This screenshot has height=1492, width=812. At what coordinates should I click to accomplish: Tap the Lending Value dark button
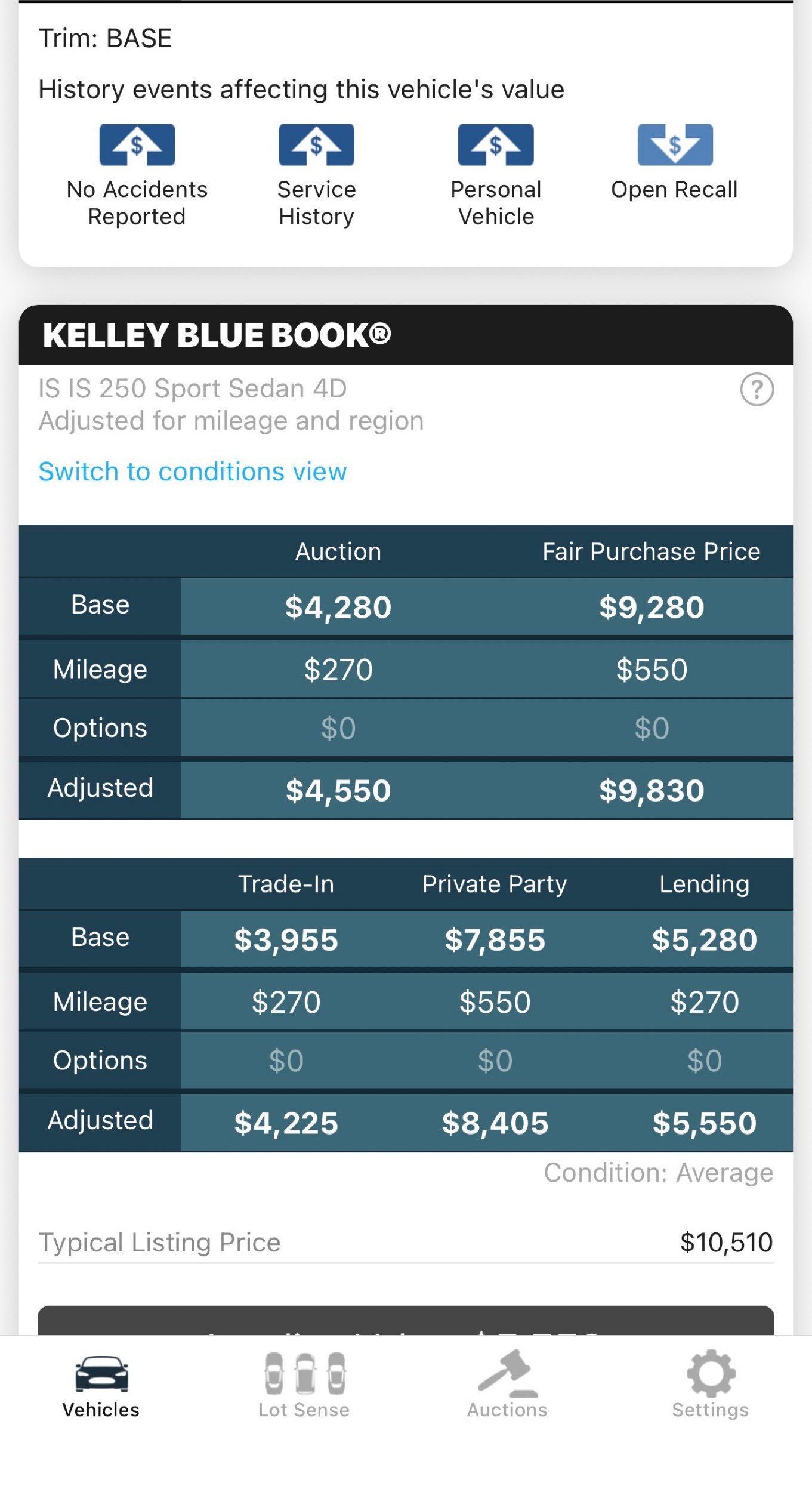click(406, 1321)
